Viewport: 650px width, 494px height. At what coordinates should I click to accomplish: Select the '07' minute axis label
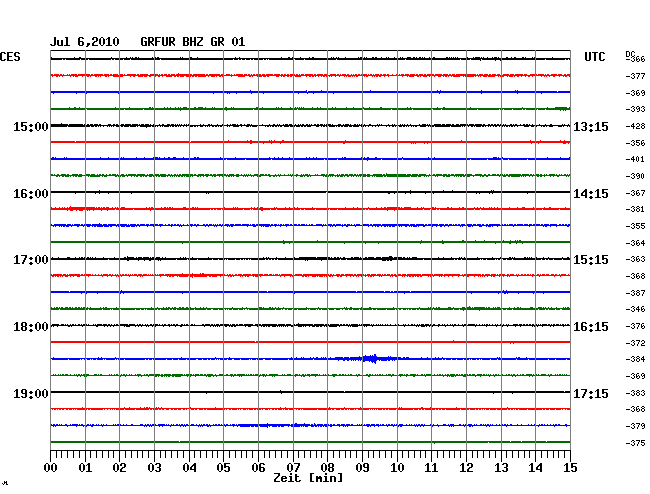click(293, 468)
